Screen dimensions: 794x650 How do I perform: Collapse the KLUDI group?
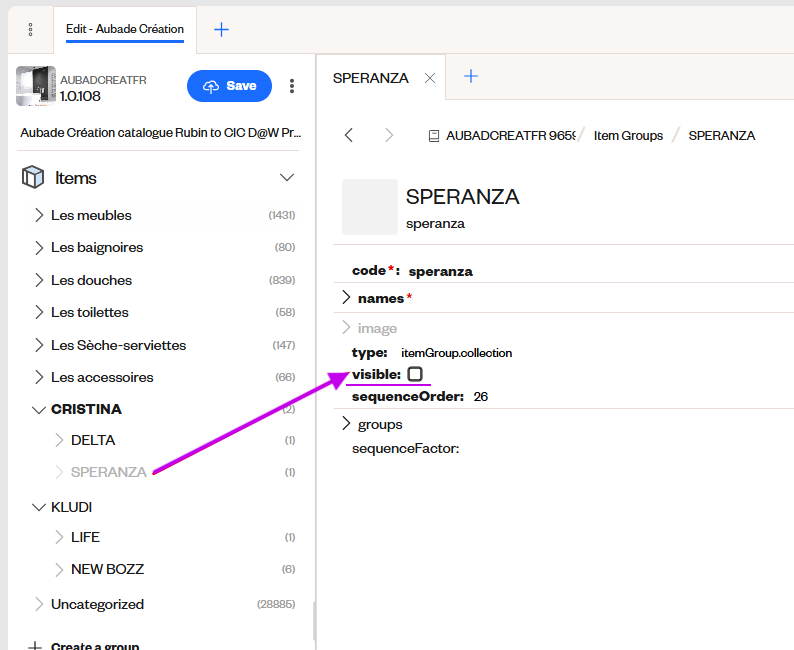coord(39,507)
